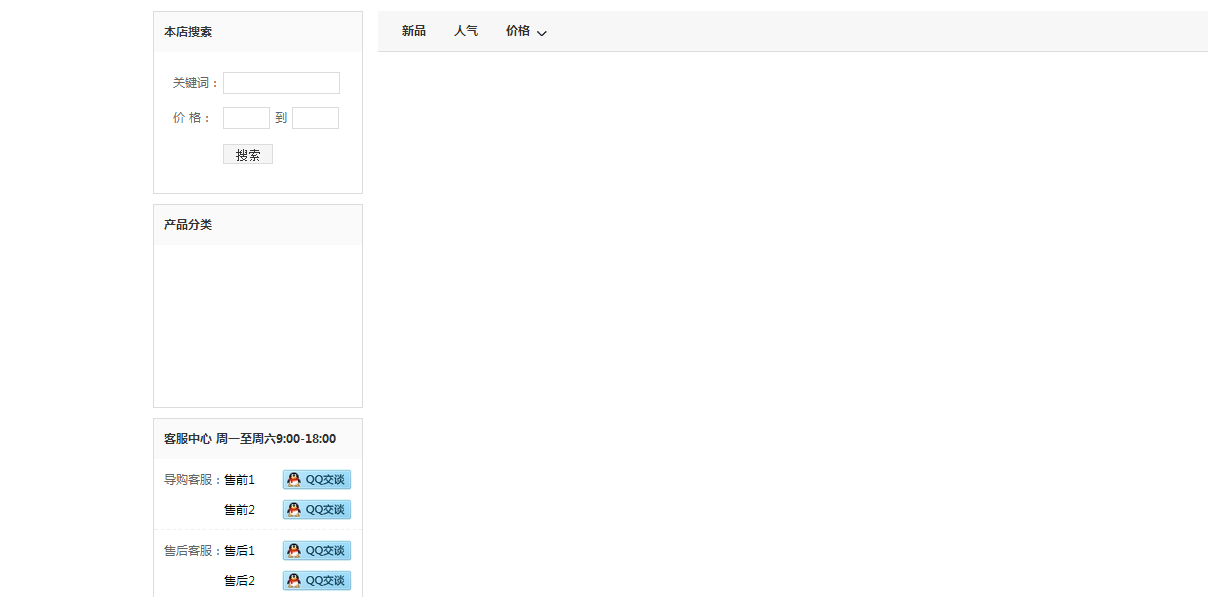The width and height of the screenshot is (1208, 597).
Task: Click the 导购客服 label
Action: (190, 480)
